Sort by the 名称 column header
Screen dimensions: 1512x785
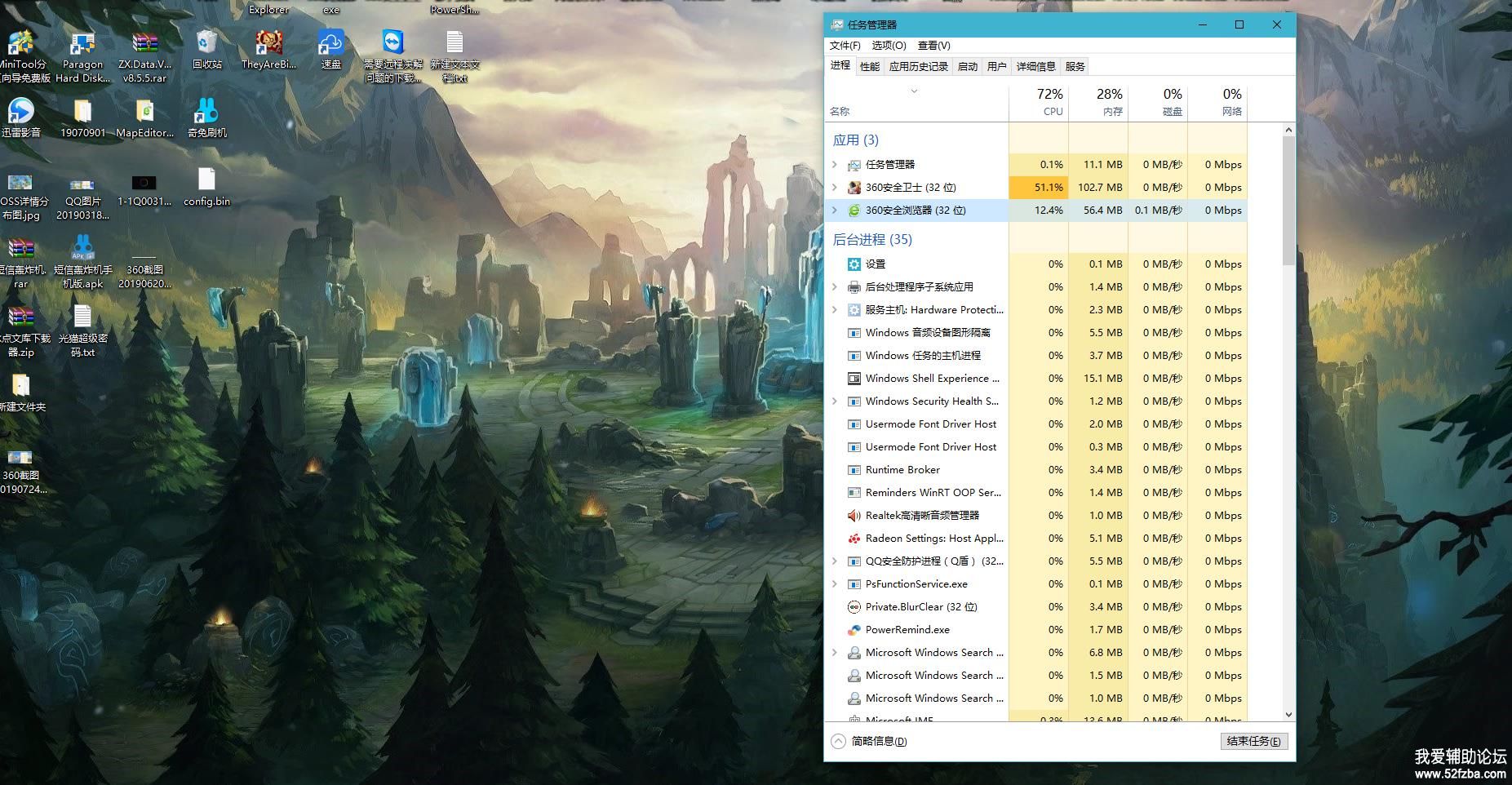point(917,102)
